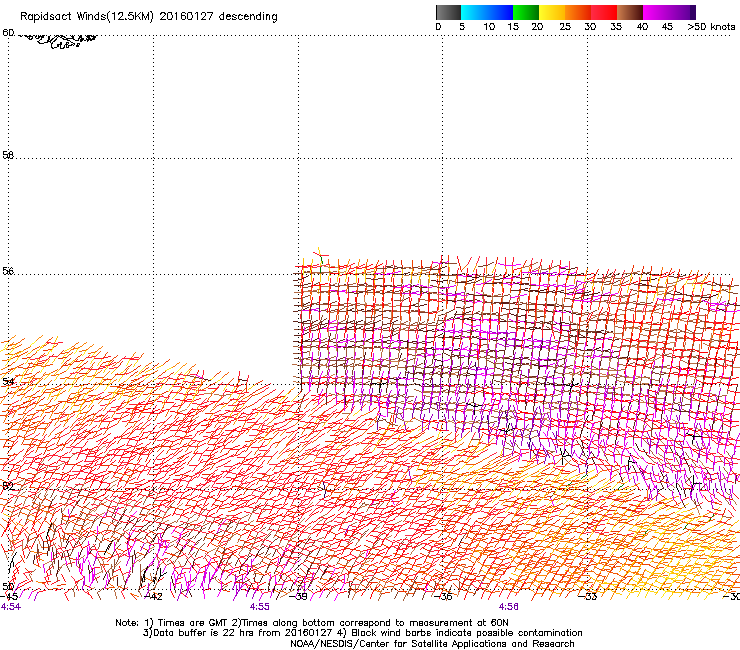Click the NOAA/NESDIS credit line

click(x=432, y=644)
